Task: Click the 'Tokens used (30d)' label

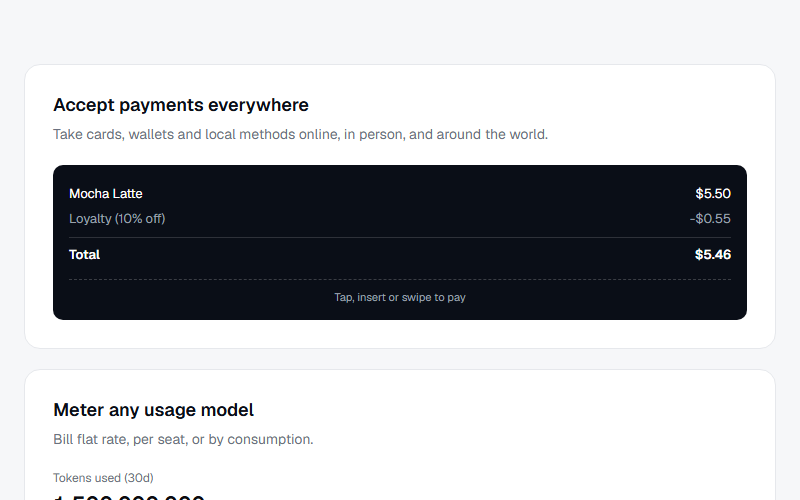Action: pyautogui.click(x=103, y=478)
